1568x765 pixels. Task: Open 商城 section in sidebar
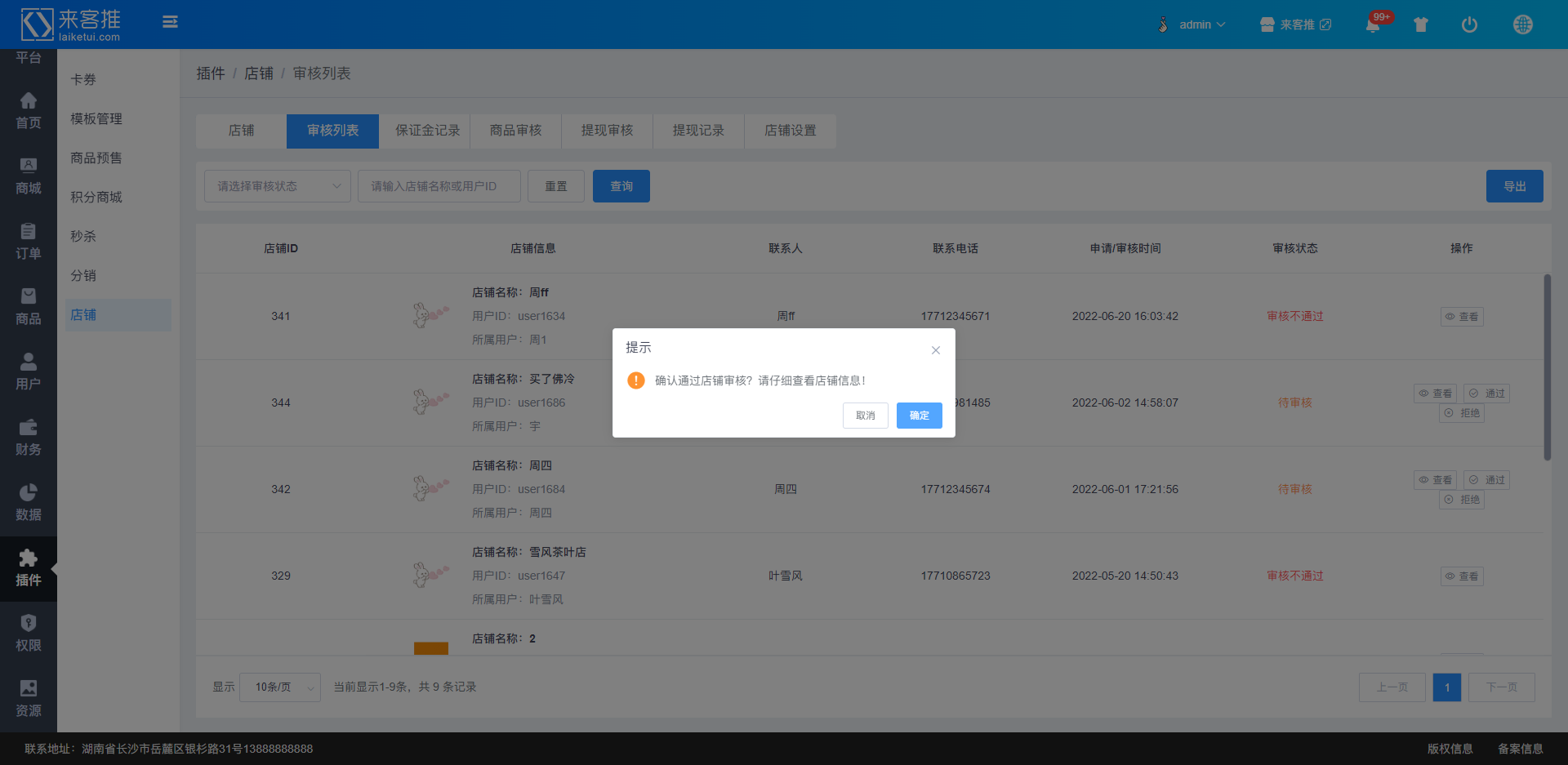[x=29, y=176]
